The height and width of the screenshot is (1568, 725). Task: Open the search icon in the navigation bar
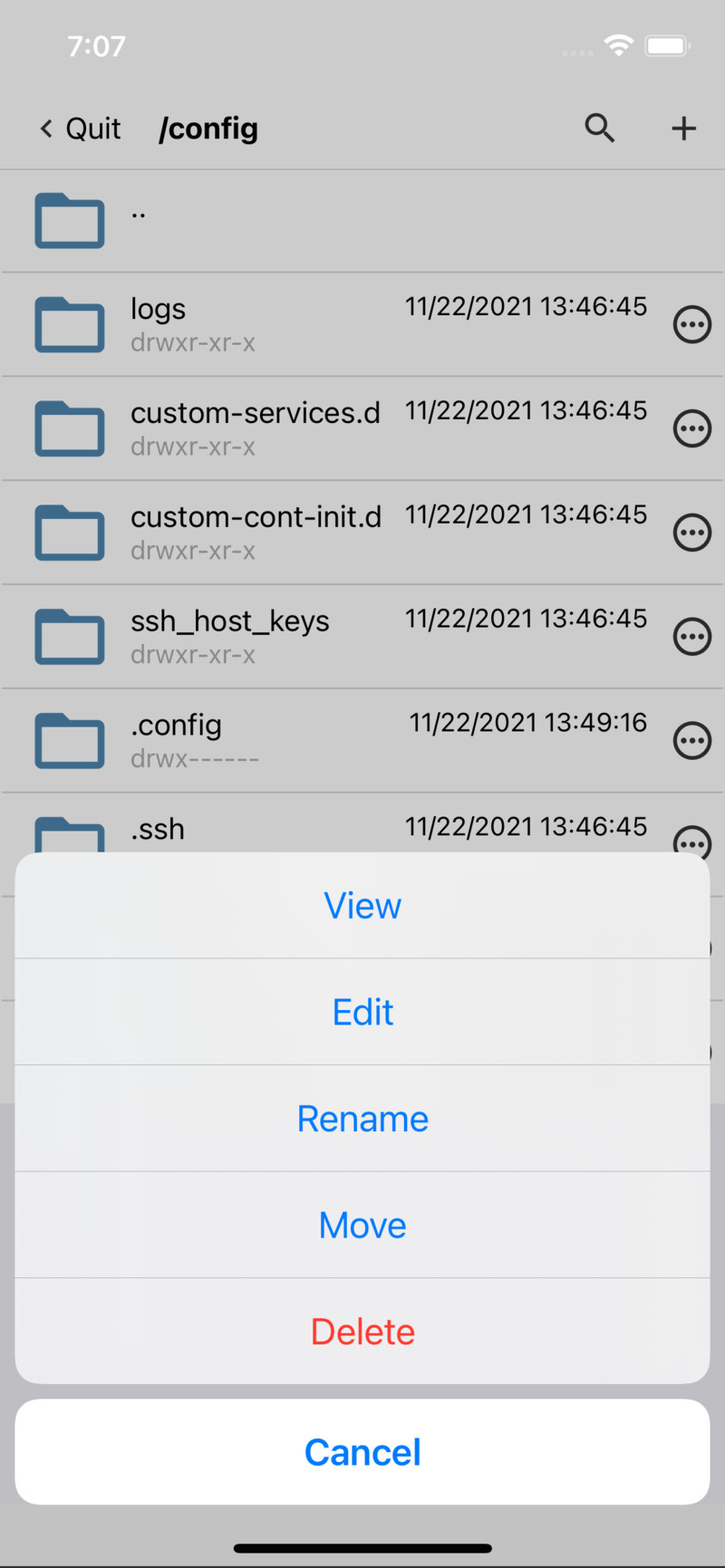tap(599, 128)
